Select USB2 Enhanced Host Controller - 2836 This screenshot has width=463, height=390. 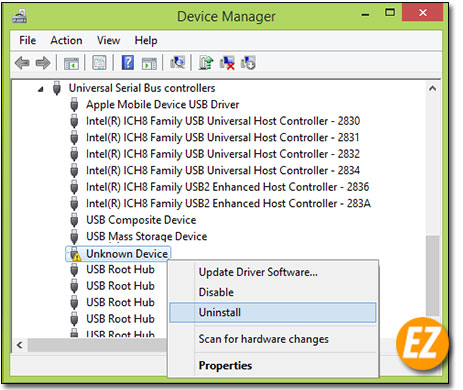(x=228, y=187)
